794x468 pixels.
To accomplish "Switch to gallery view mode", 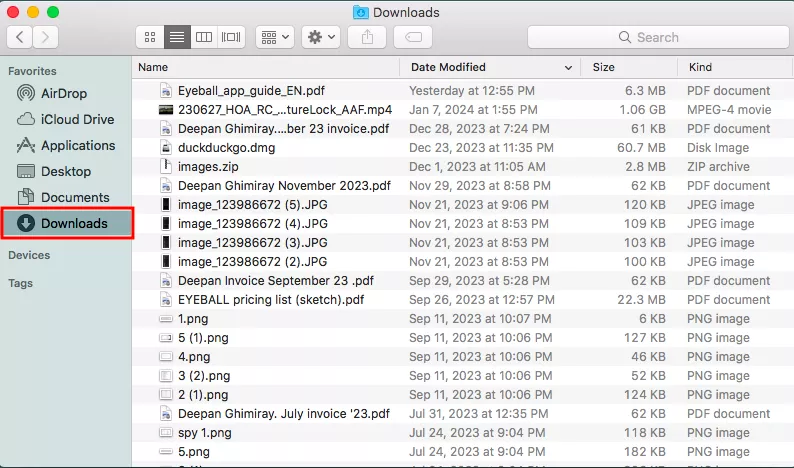I will point(231,37).
